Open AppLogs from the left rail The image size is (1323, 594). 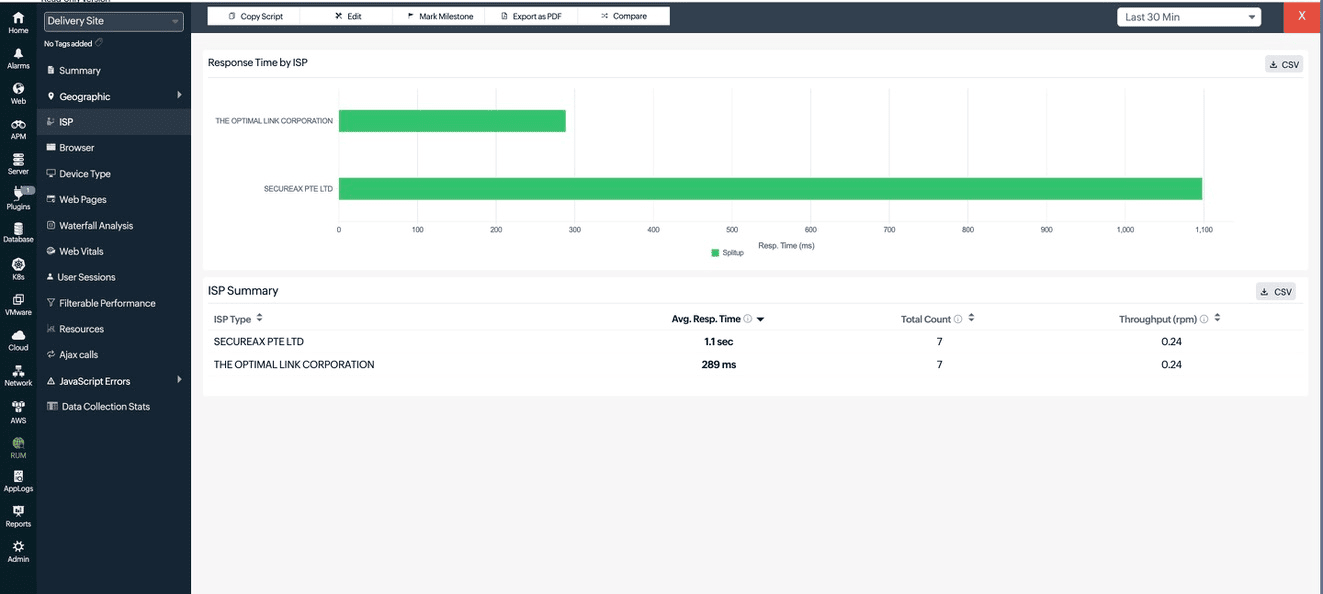coord(18,481)
